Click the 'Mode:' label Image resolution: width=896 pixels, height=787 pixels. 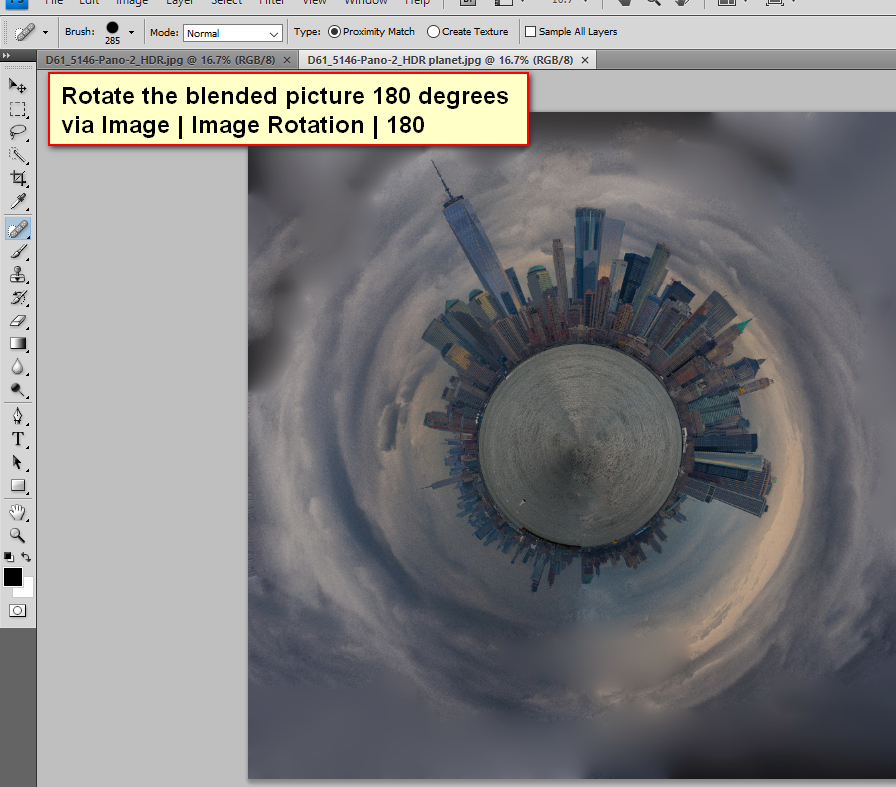coord(164,33)
